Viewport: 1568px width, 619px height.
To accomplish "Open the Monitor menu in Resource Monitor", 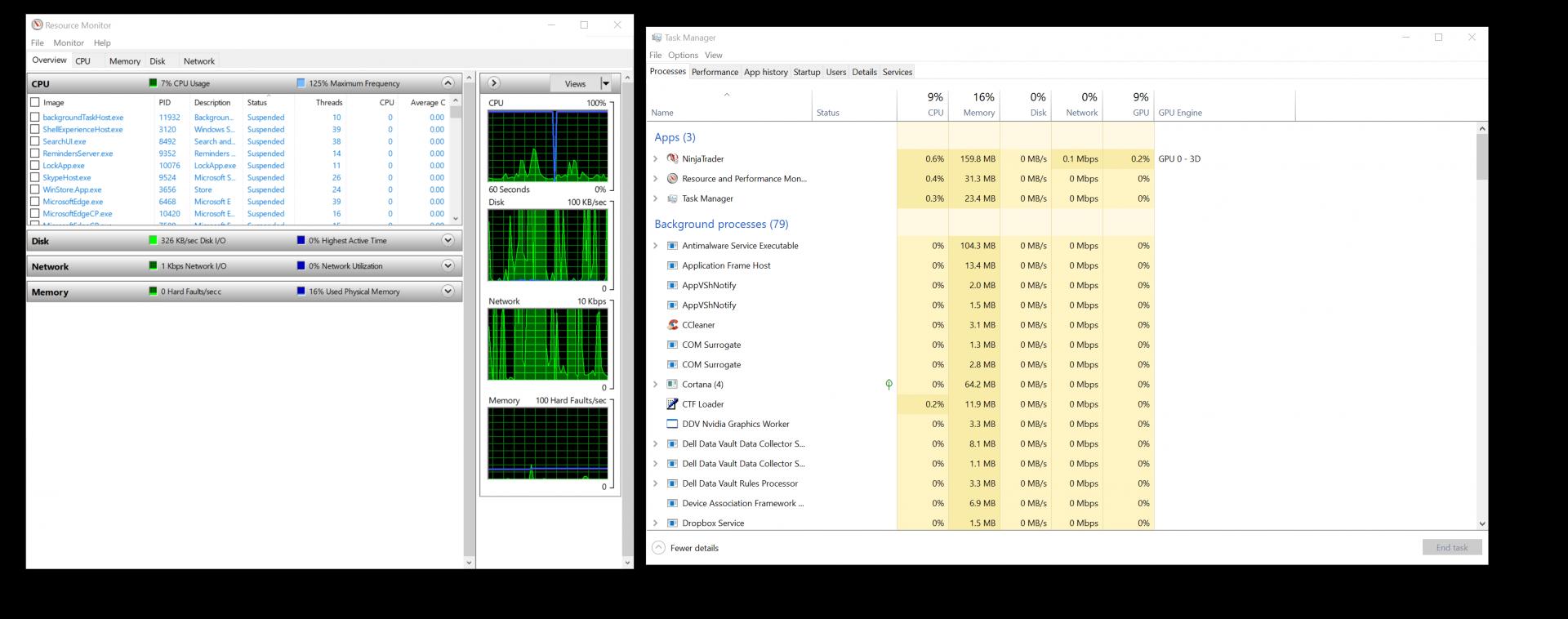I will click(69, 42).
